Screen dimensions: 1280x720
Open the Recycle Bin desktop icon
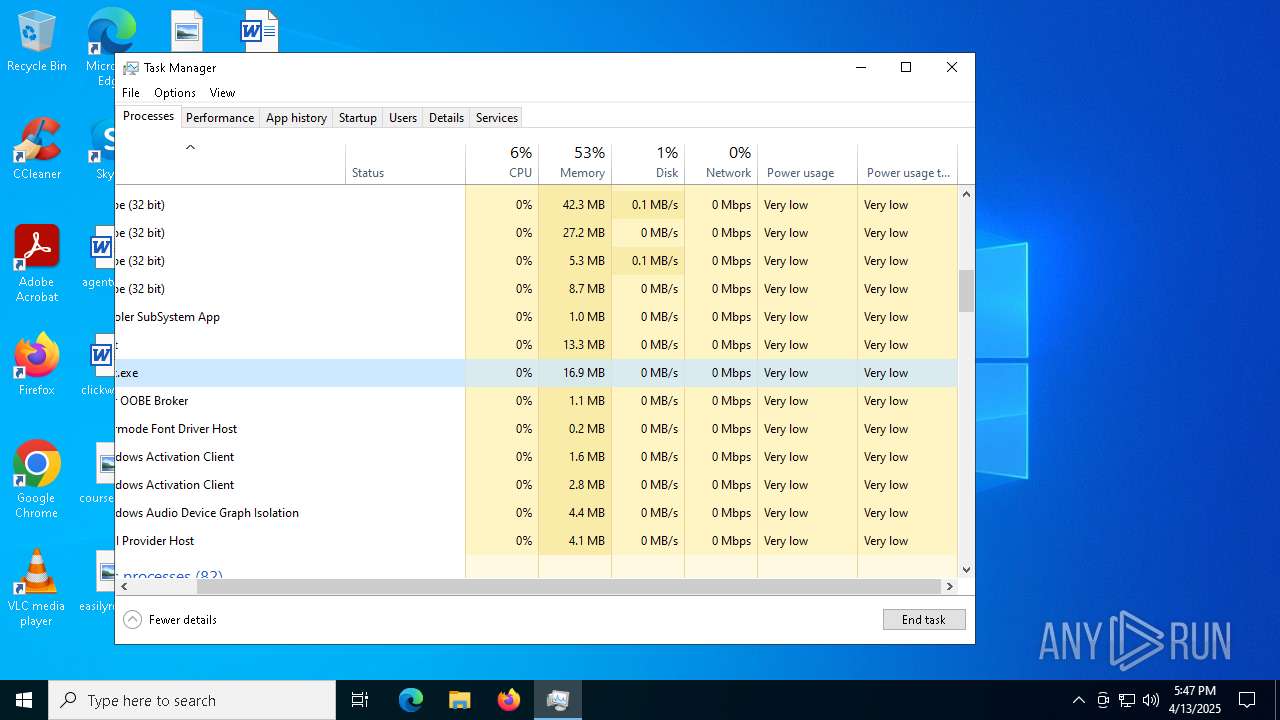37,42
